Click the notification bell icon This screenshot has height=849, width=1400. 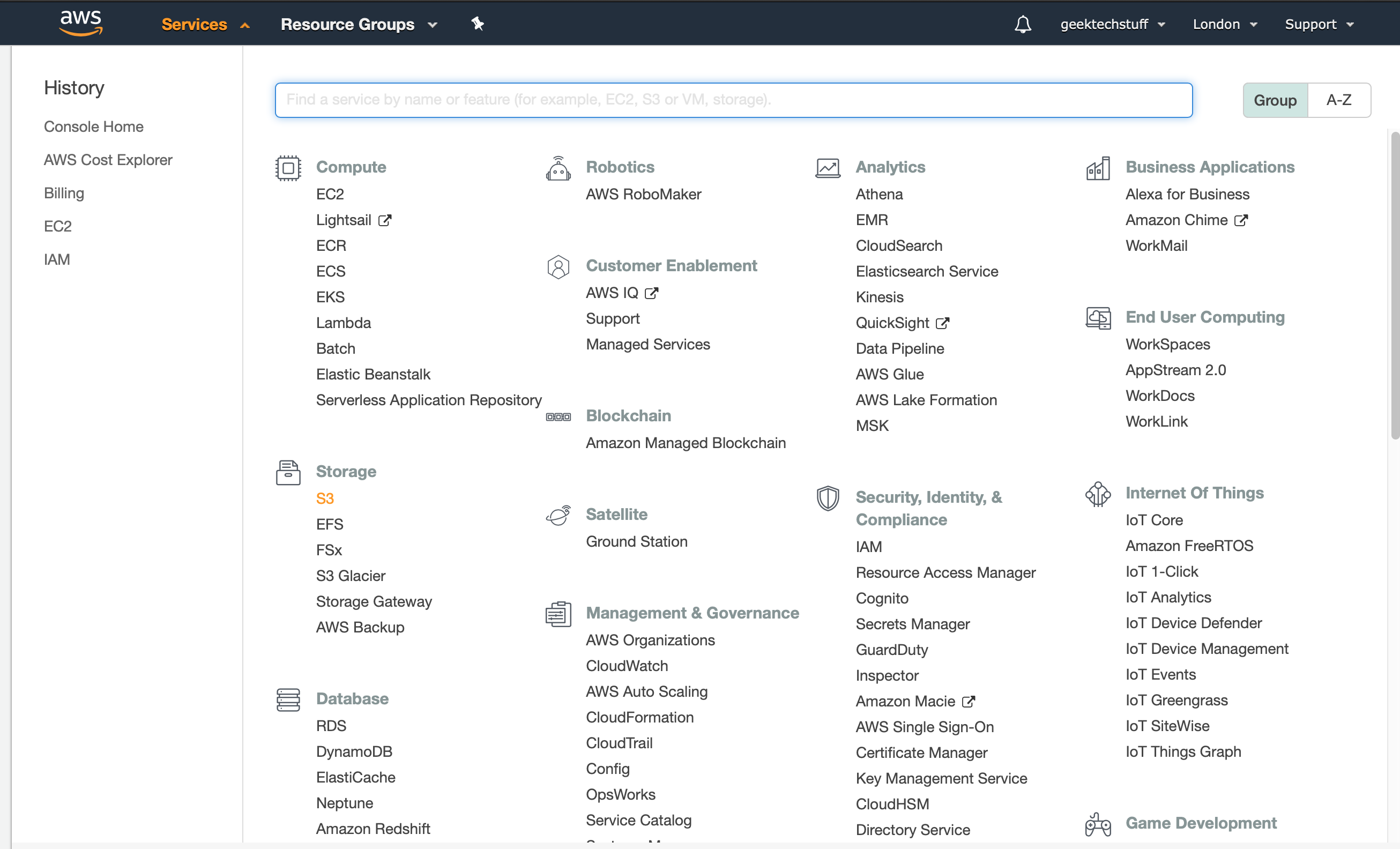(1023, 24)
